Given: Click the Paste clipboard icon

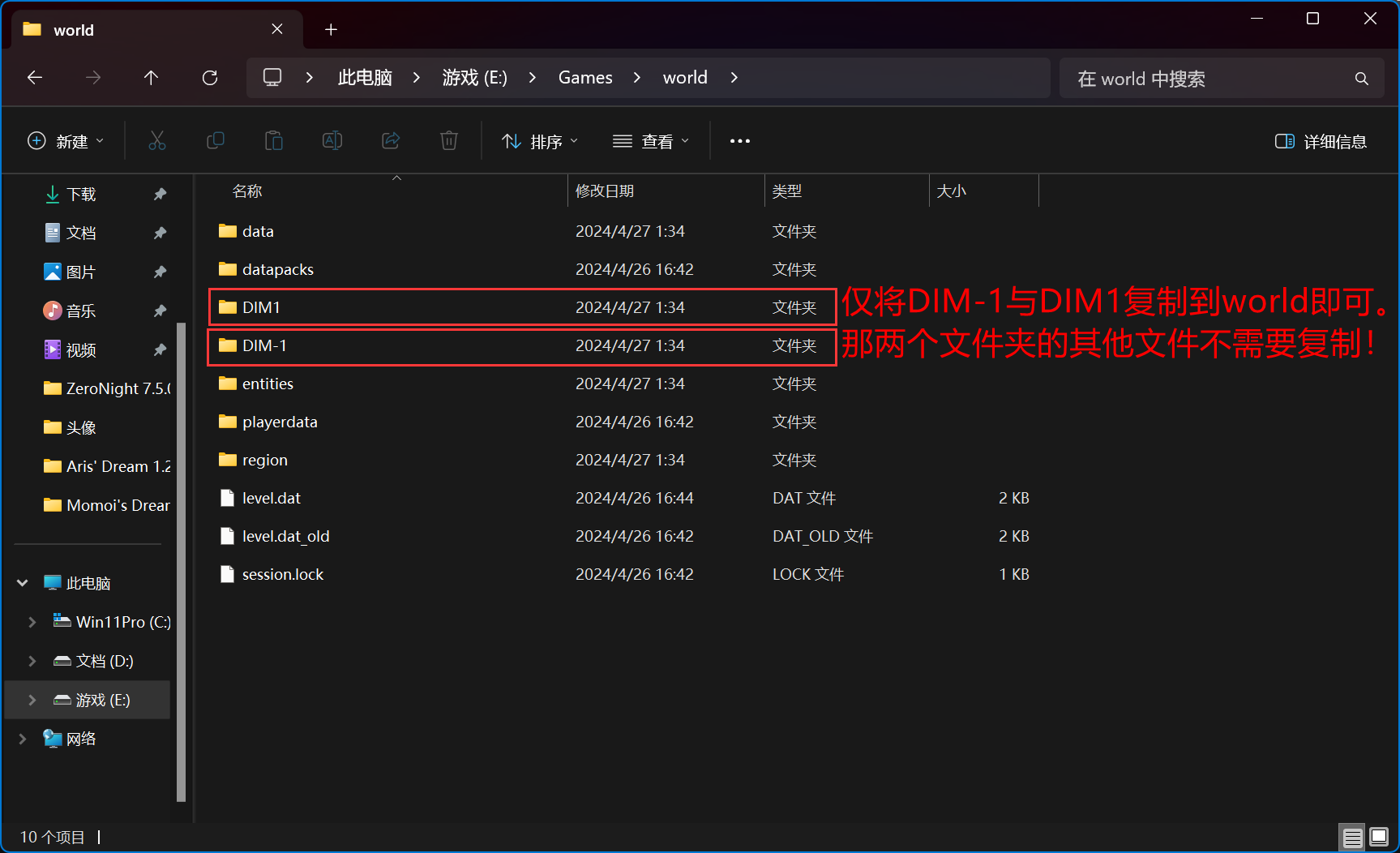Looking at the screenshot, I should [274, 141].
